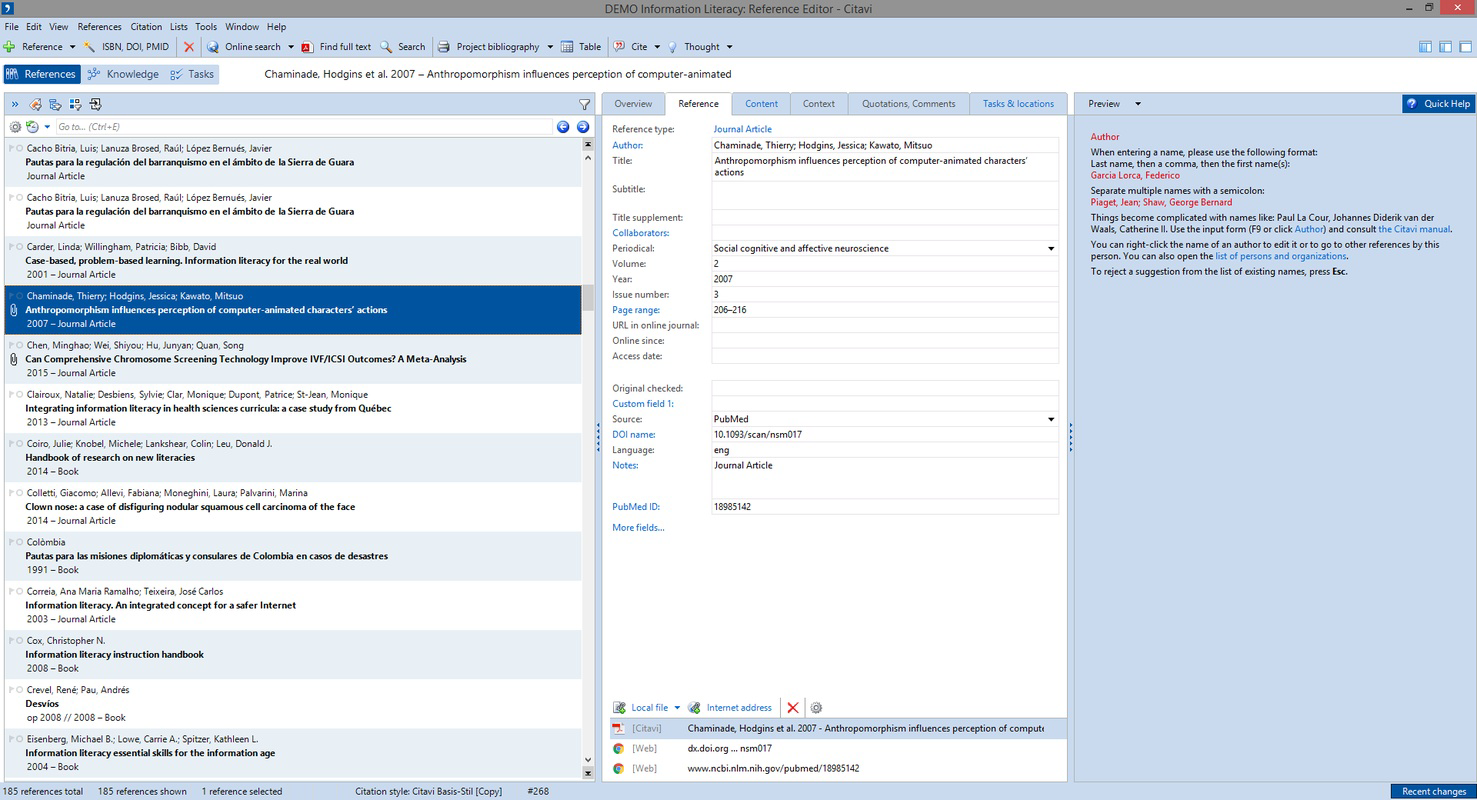The height and width of the screenshot is (800, 1477).
Task: Open the Content tab
Action: pos(761,104)
